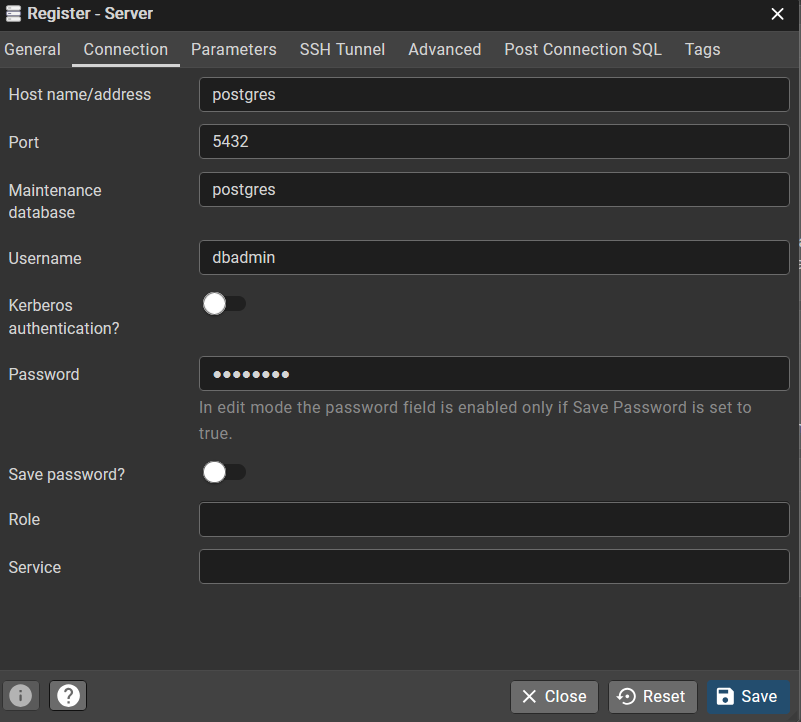Viewport: 801px width, 722px height.
Task: Click the Save button
Action: pyautogui.click(x=748, y=696)
